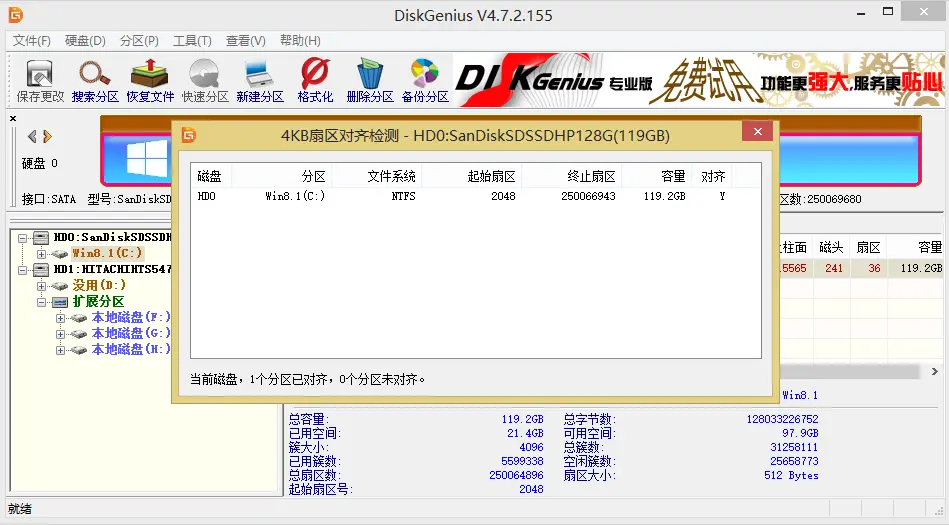Select the HD0 cell in the alignment list
Screen dimensions: 949x525
pos(206,196)
